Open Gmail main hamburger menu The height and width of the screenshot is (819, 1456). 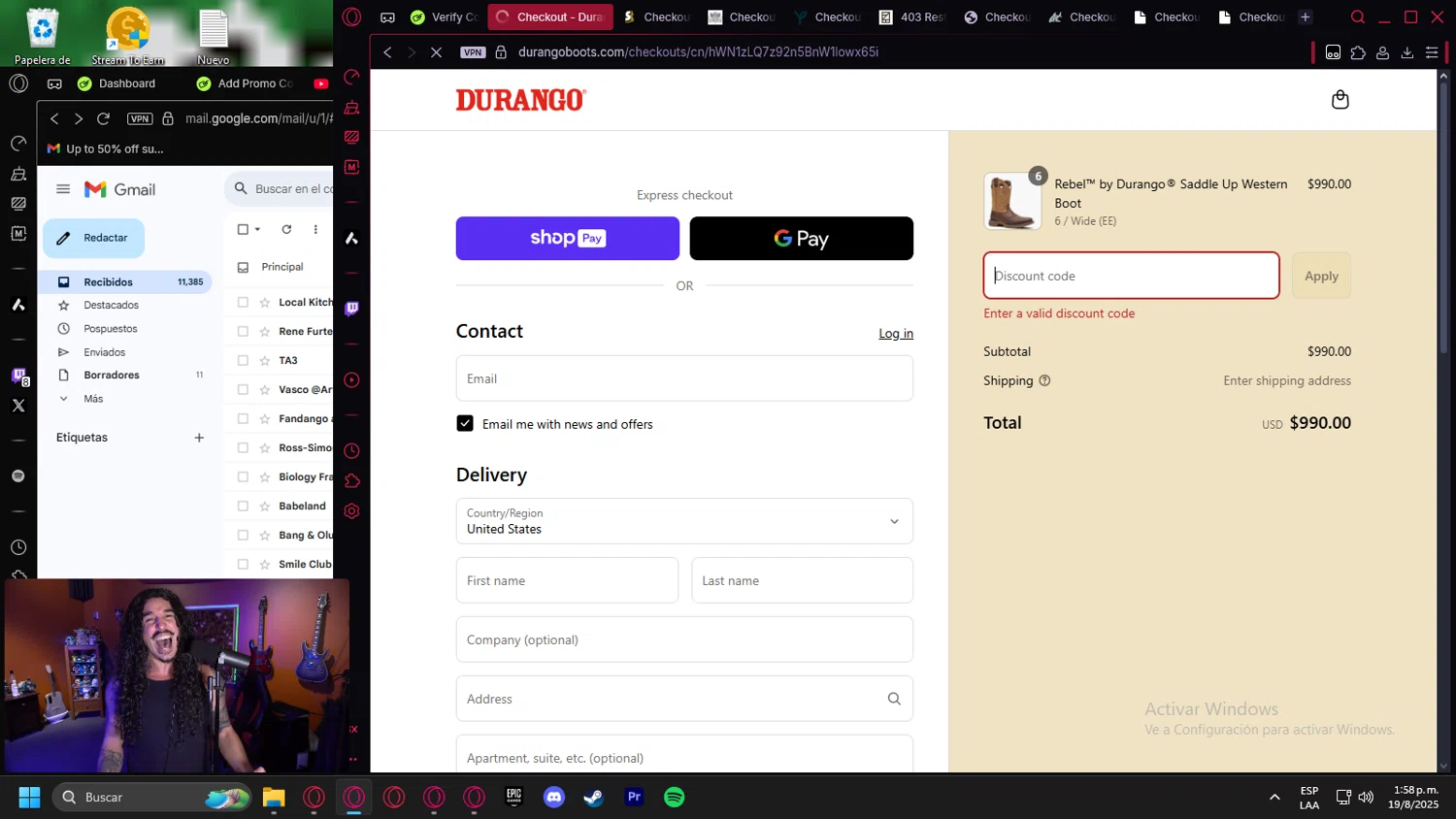63,189
